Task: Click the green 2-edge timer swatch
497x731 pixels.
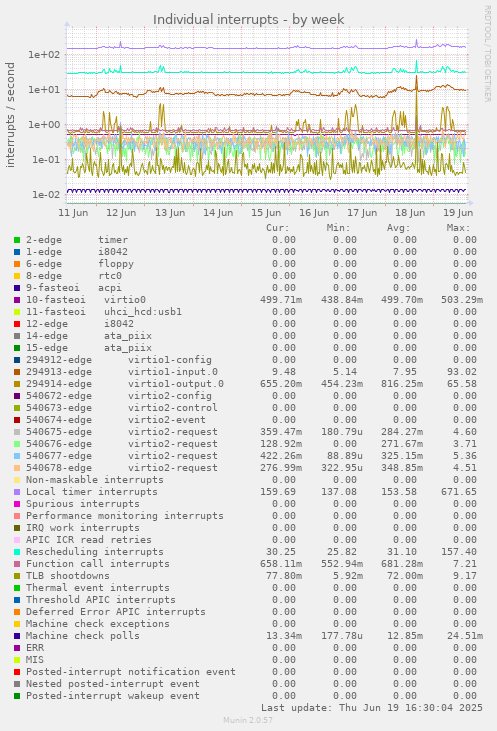Action: click(17, 240)
